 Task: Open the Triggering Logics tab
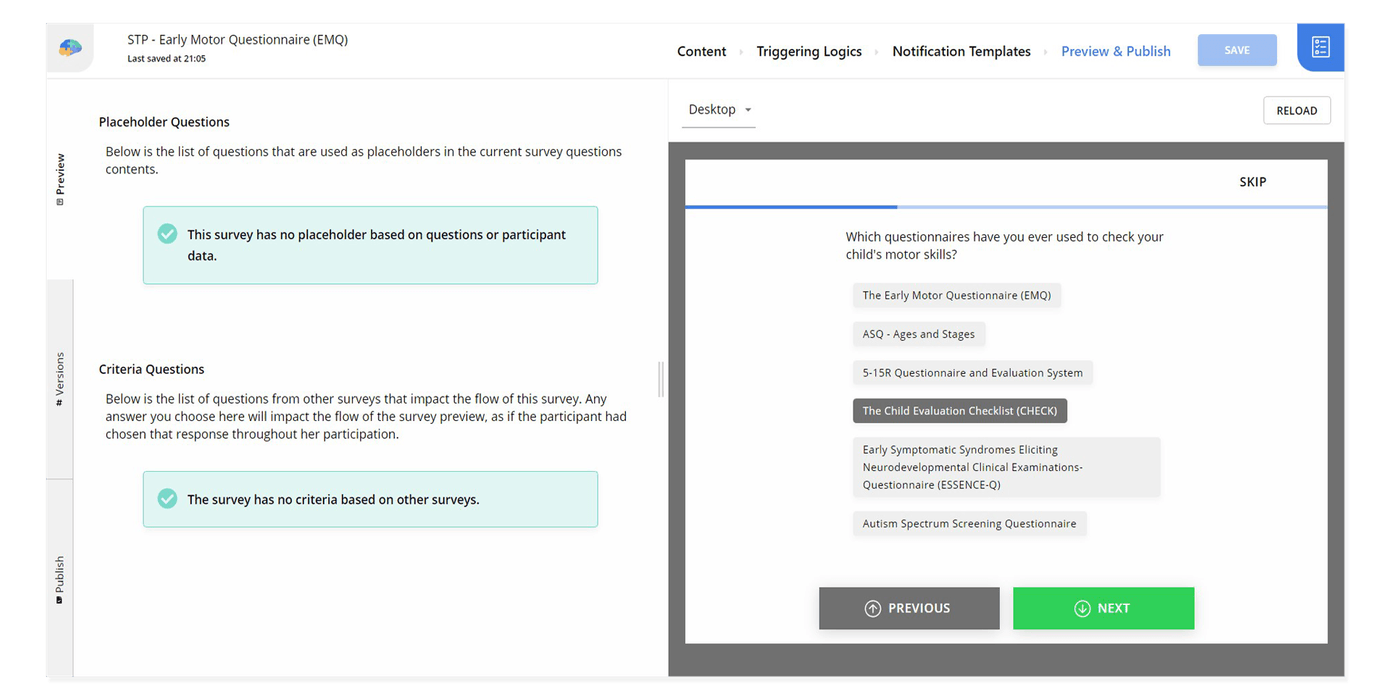(x=809, y=50)
